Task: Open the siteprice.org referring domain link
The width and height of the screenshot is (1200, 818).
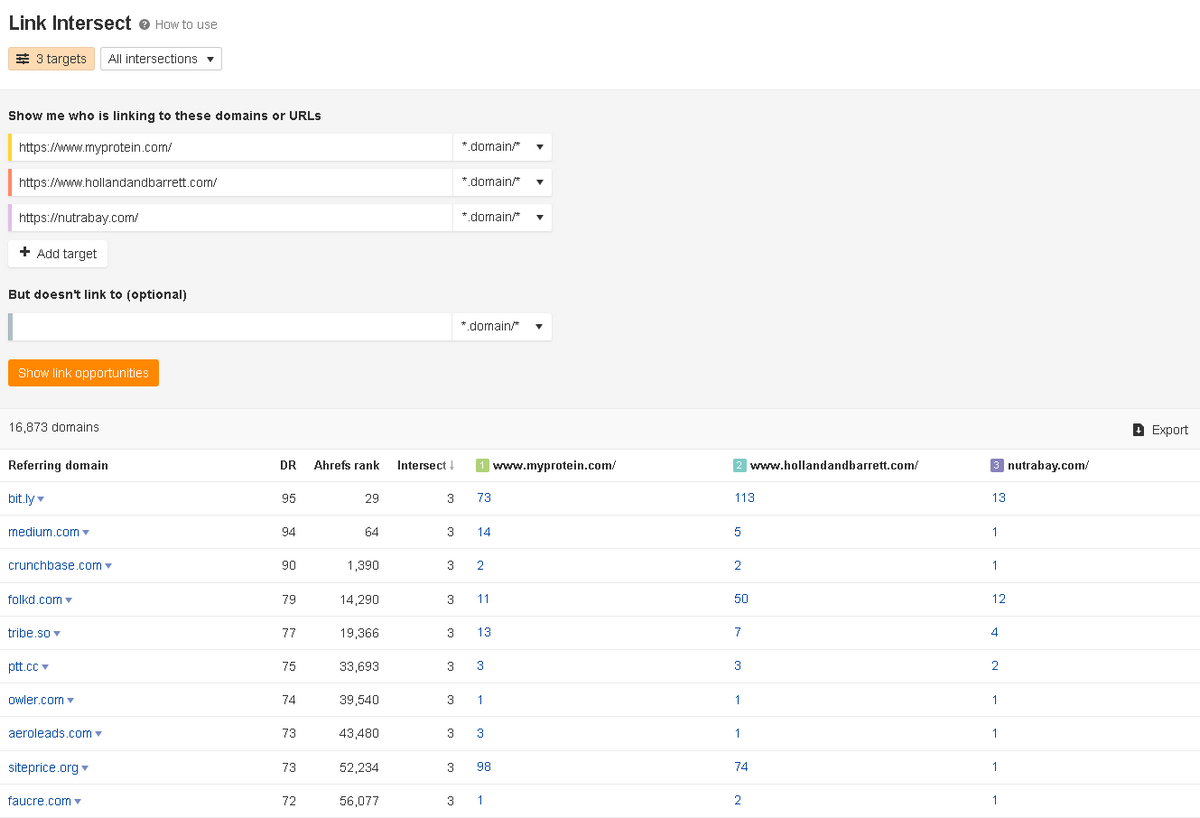Action: click(x=43, y=767)
